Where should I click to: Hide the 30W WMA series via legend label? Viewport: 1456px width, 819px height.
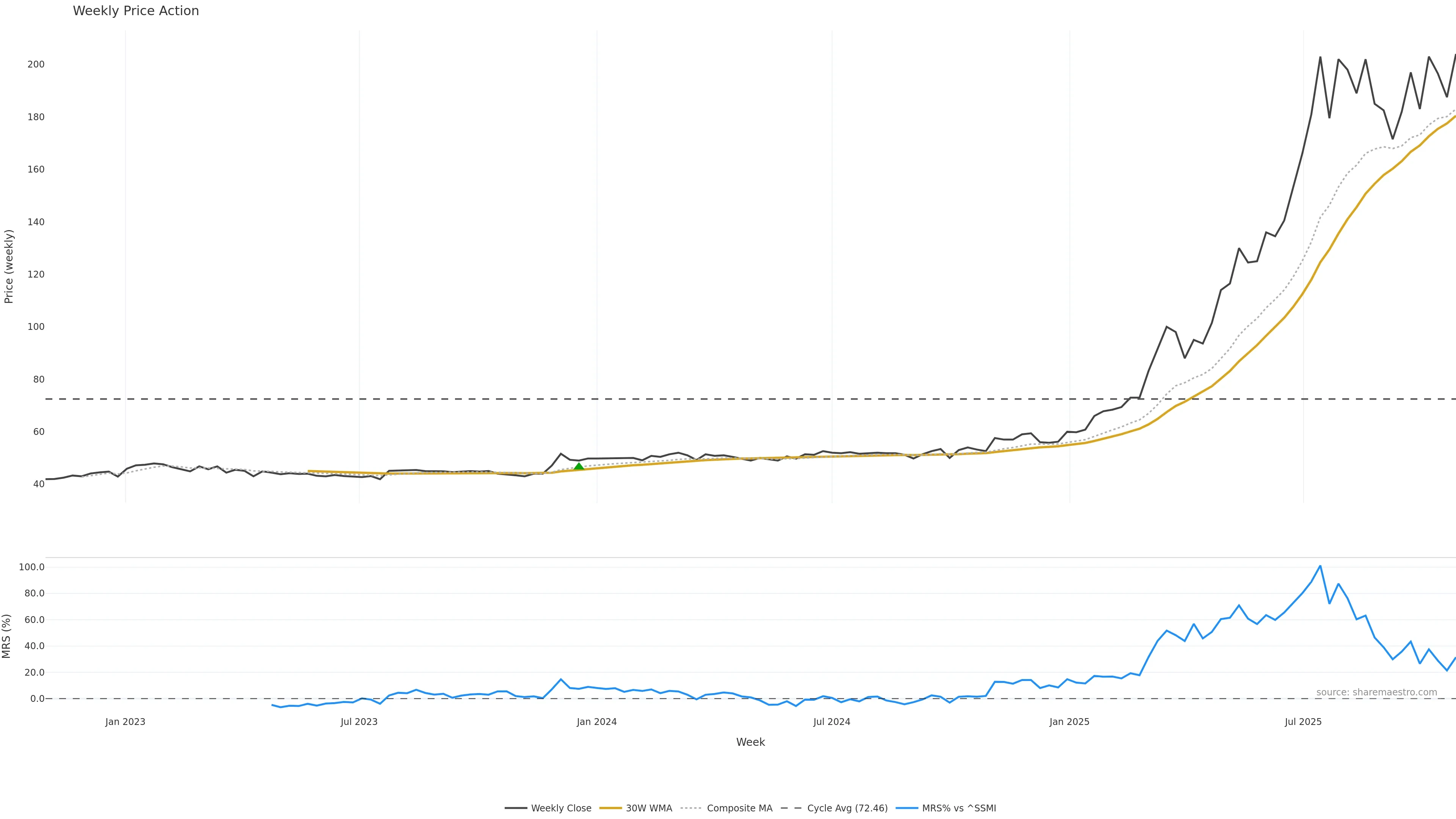(649, 808)
